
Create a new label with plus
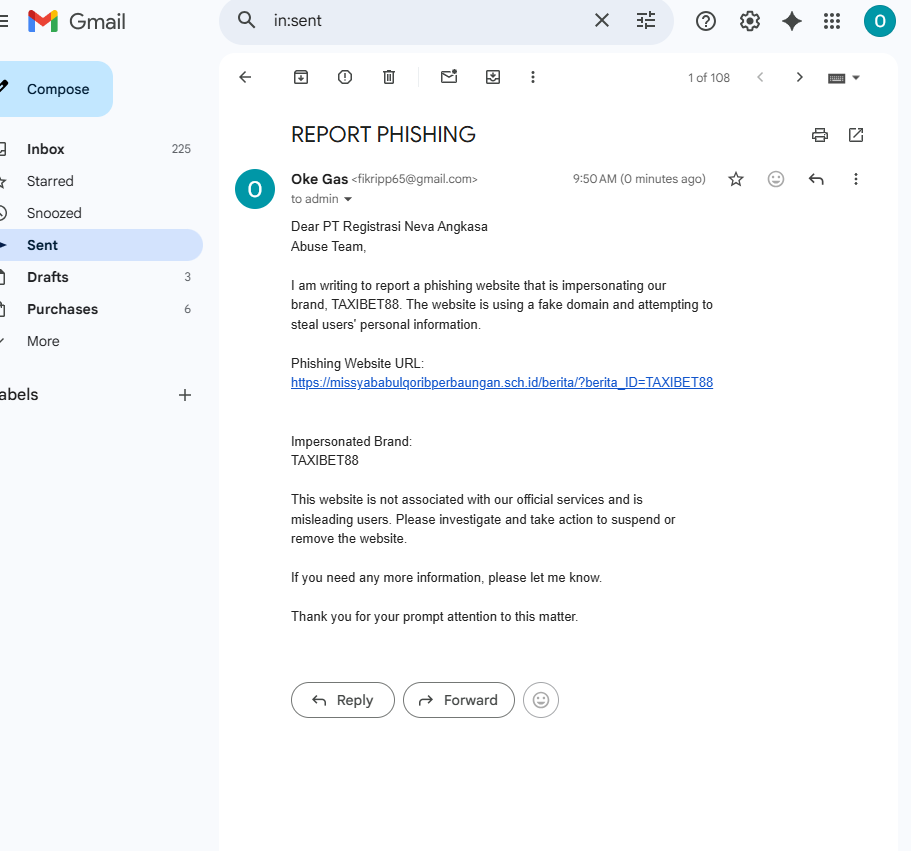coord(185,395)
